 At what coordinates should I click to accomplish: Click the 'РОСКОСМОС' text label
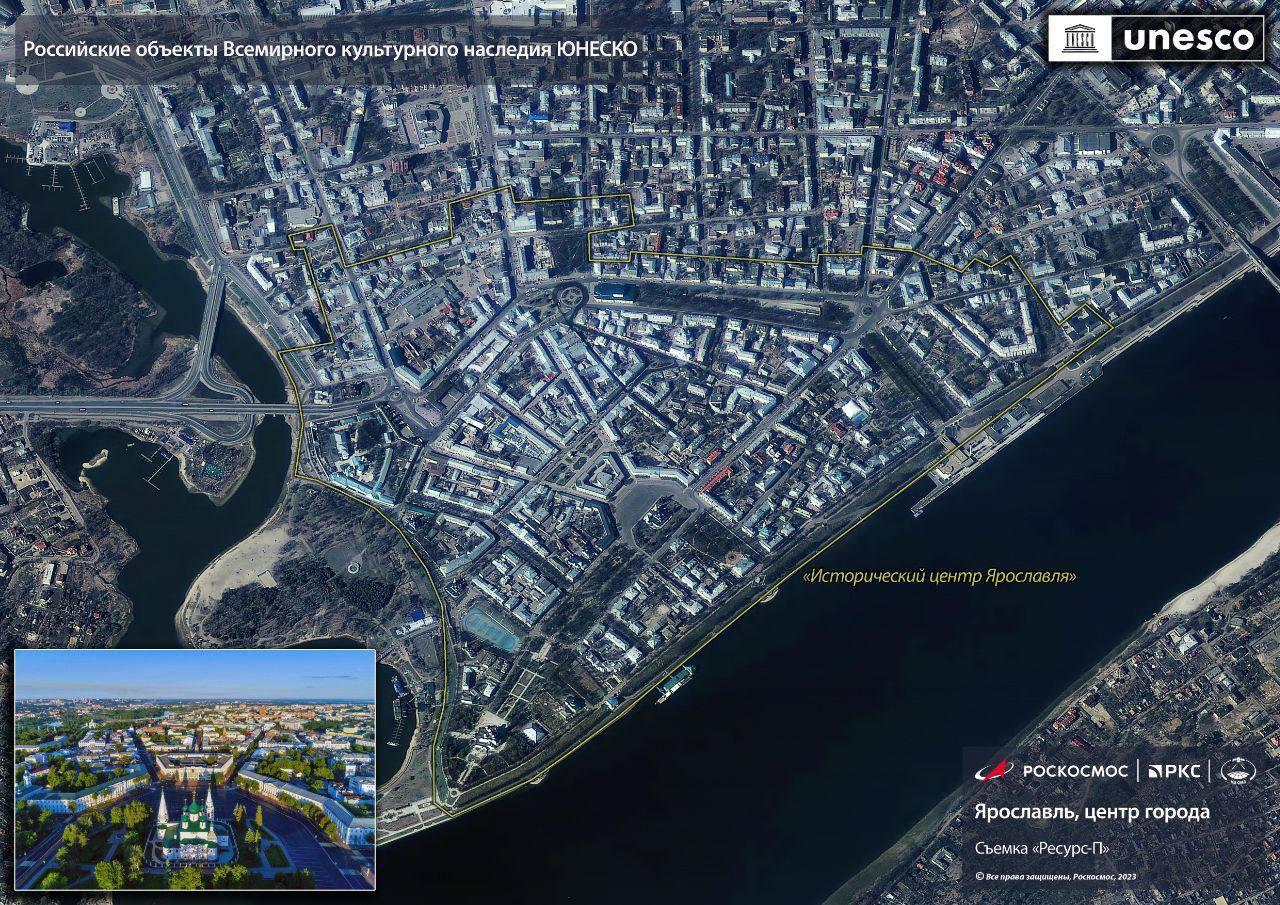[x=1076, y=771]
